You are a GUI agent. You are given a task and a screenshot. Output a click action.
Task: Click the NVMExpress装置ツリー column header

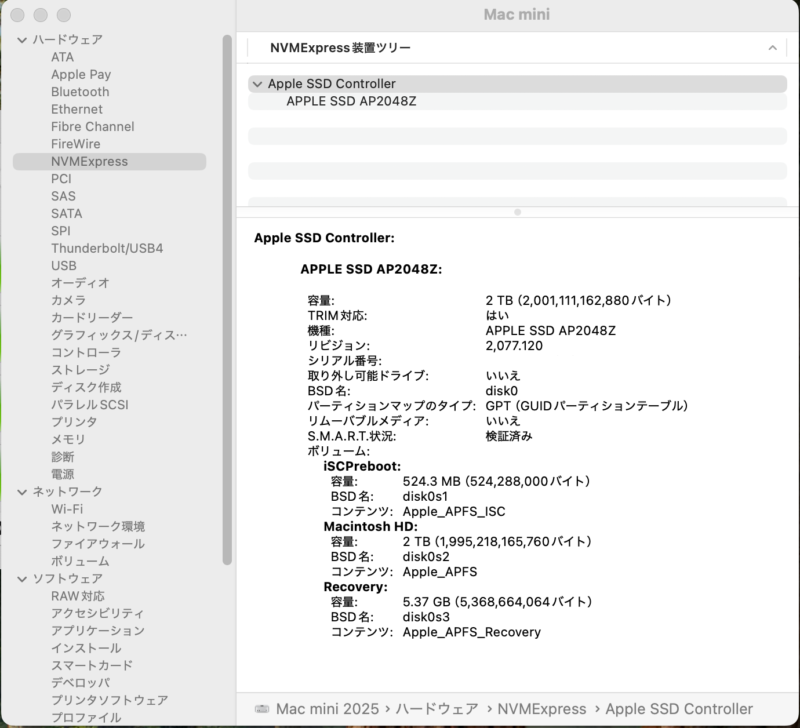click(x=517, y=48)
